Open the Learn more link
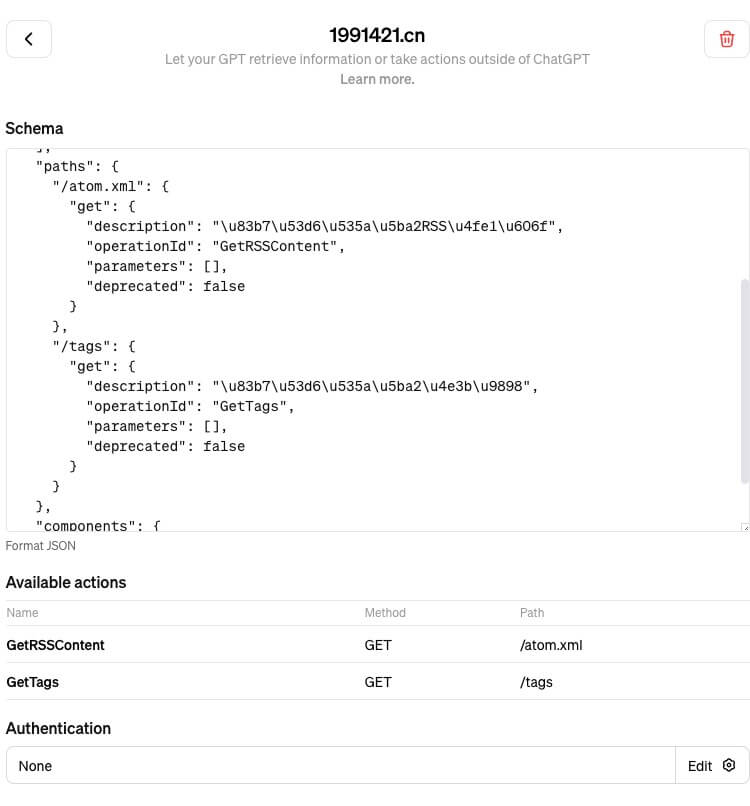 pyautogui.click(x=377, y=79)
